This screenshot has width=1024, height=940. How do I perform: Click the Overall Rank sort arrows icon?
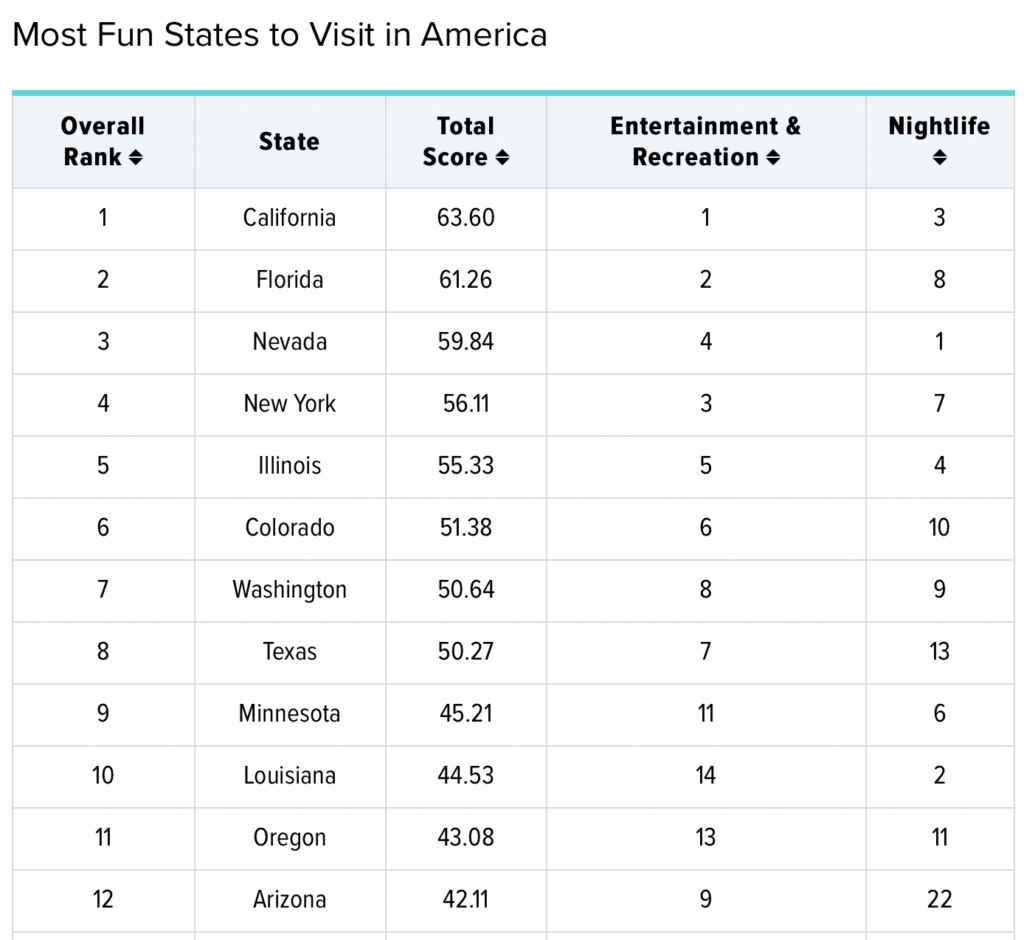pos(135,158)
